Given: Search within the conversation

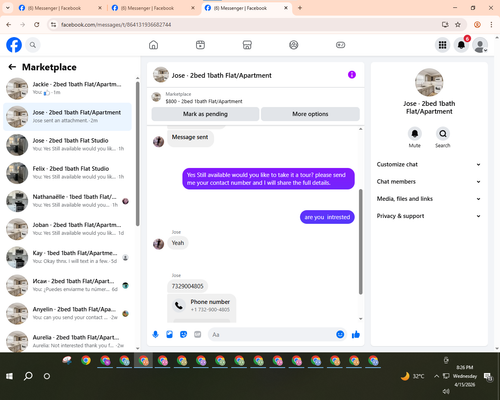Looking at the screenshot, I should click(443, 134).
